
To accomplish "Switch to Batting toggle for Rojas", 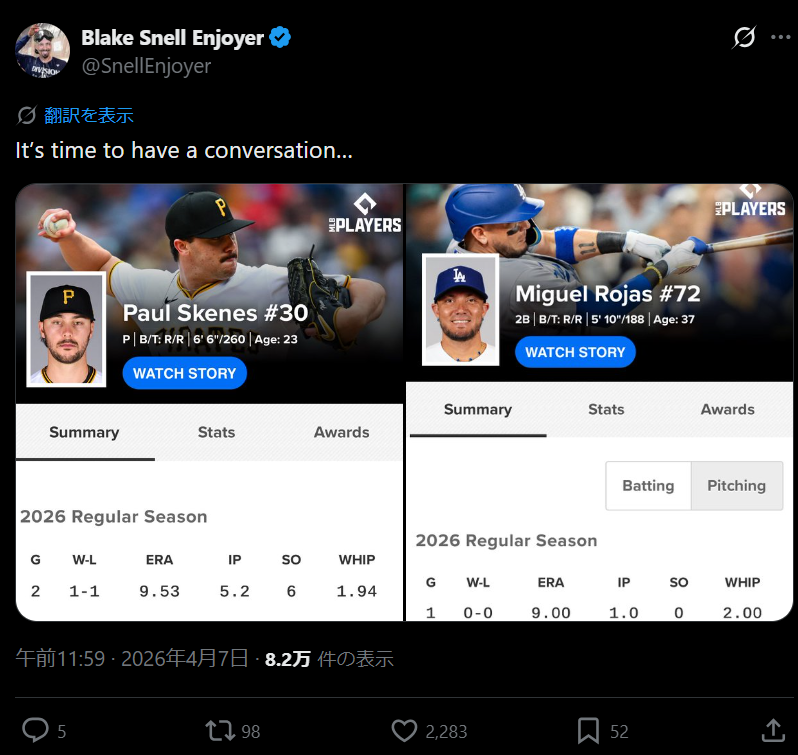I will click(x=648, y=486).
